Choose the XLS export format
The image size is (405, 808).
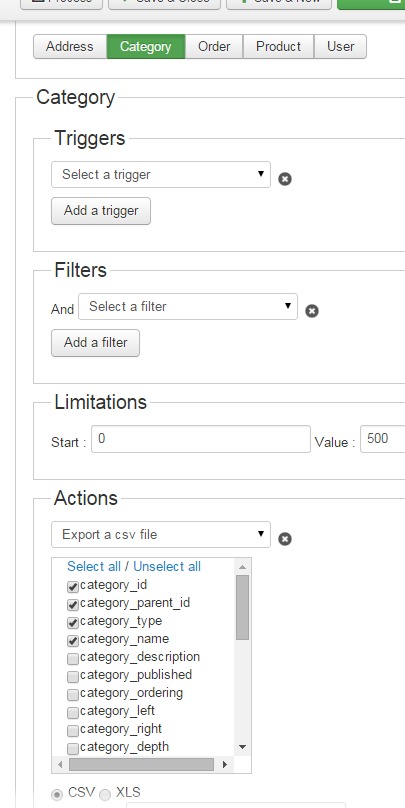tap(105, 795)
